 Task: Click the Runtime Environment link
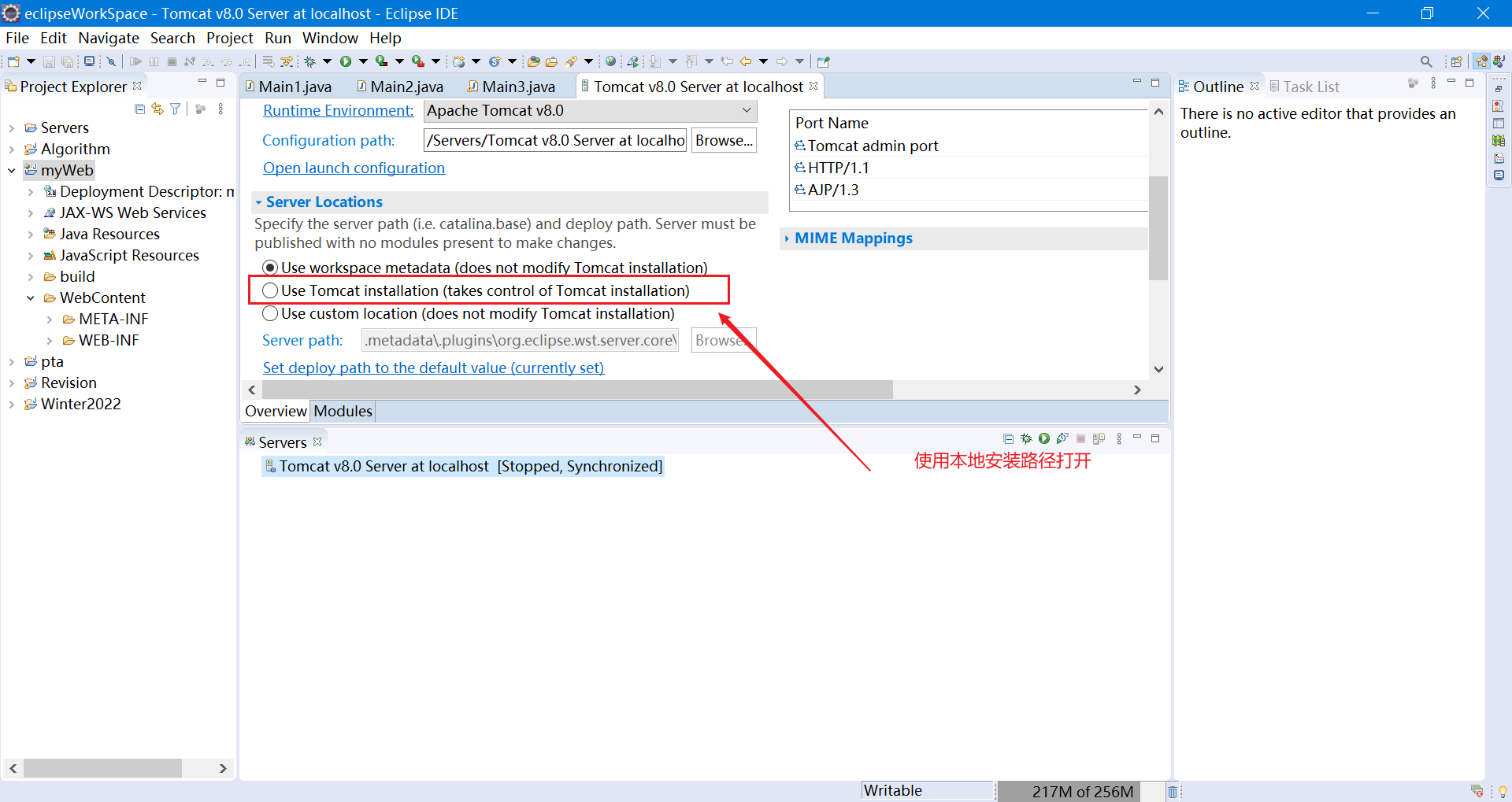tap(339, 111)
